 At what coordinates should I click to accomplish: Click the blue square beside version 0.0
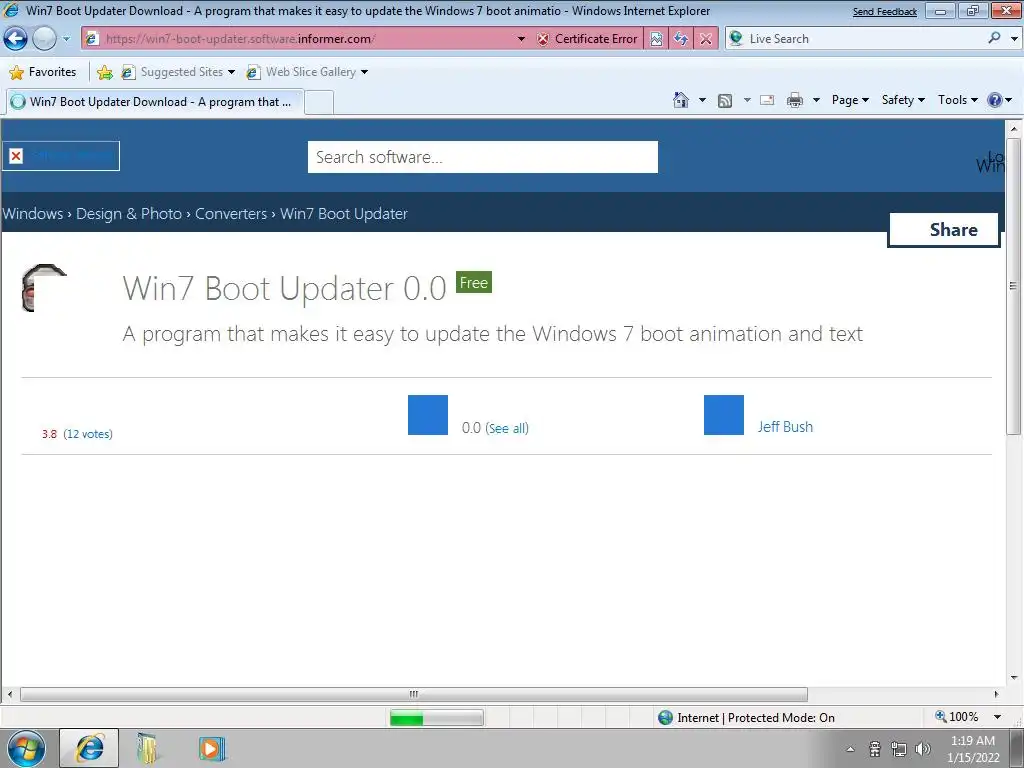[x=428, y=415]
